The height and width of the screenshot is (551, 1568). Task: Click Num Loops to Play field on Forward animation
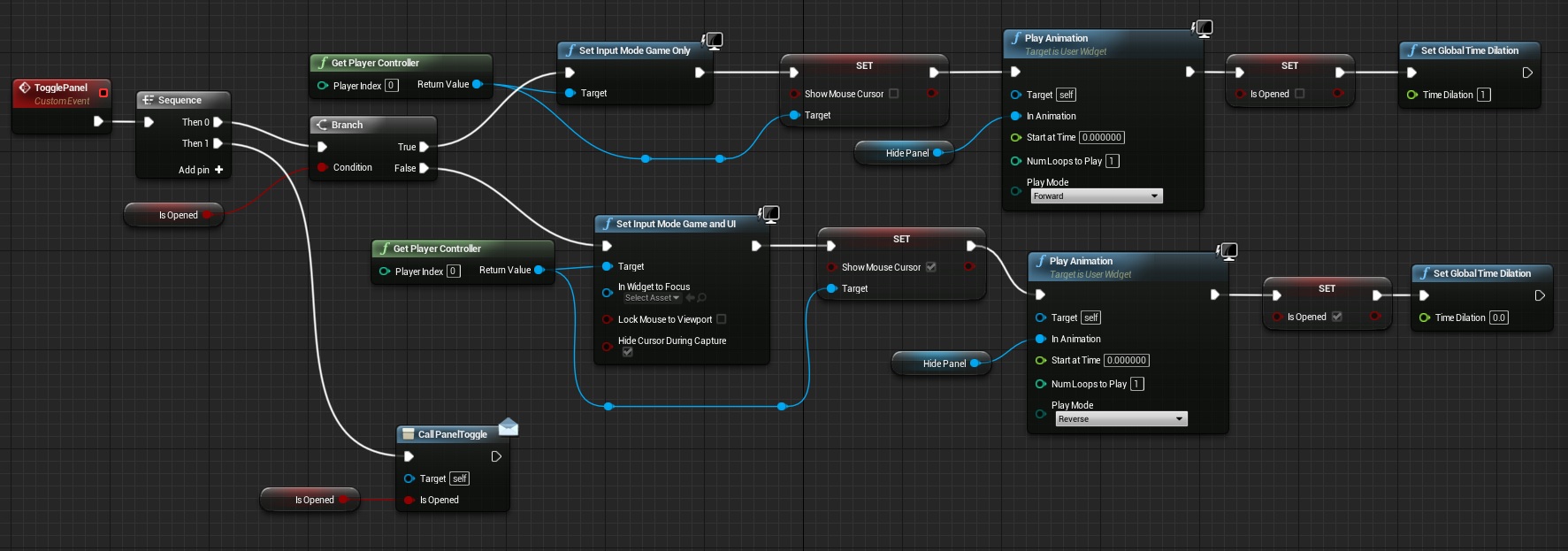click(x=1113, y=161)
